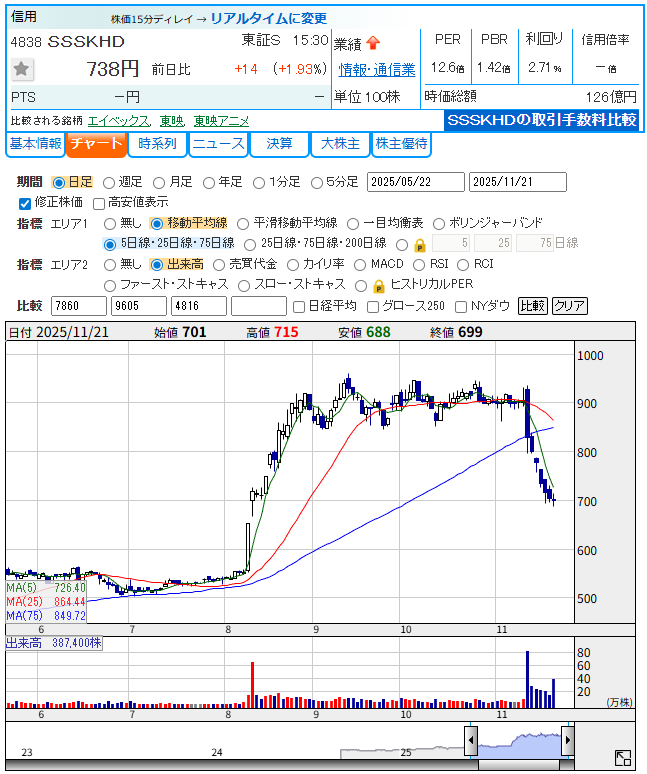Click the lock icon next to ヒストリカルPER
The width and height of the screenshot is (647, 774).
click(x=379, y=285)
